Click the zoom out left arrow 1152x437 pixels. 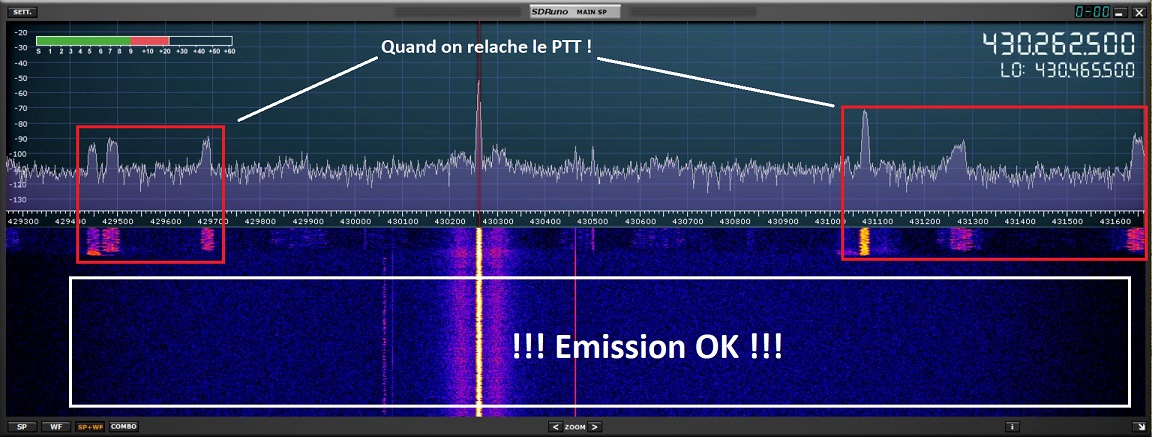[555, 427]
